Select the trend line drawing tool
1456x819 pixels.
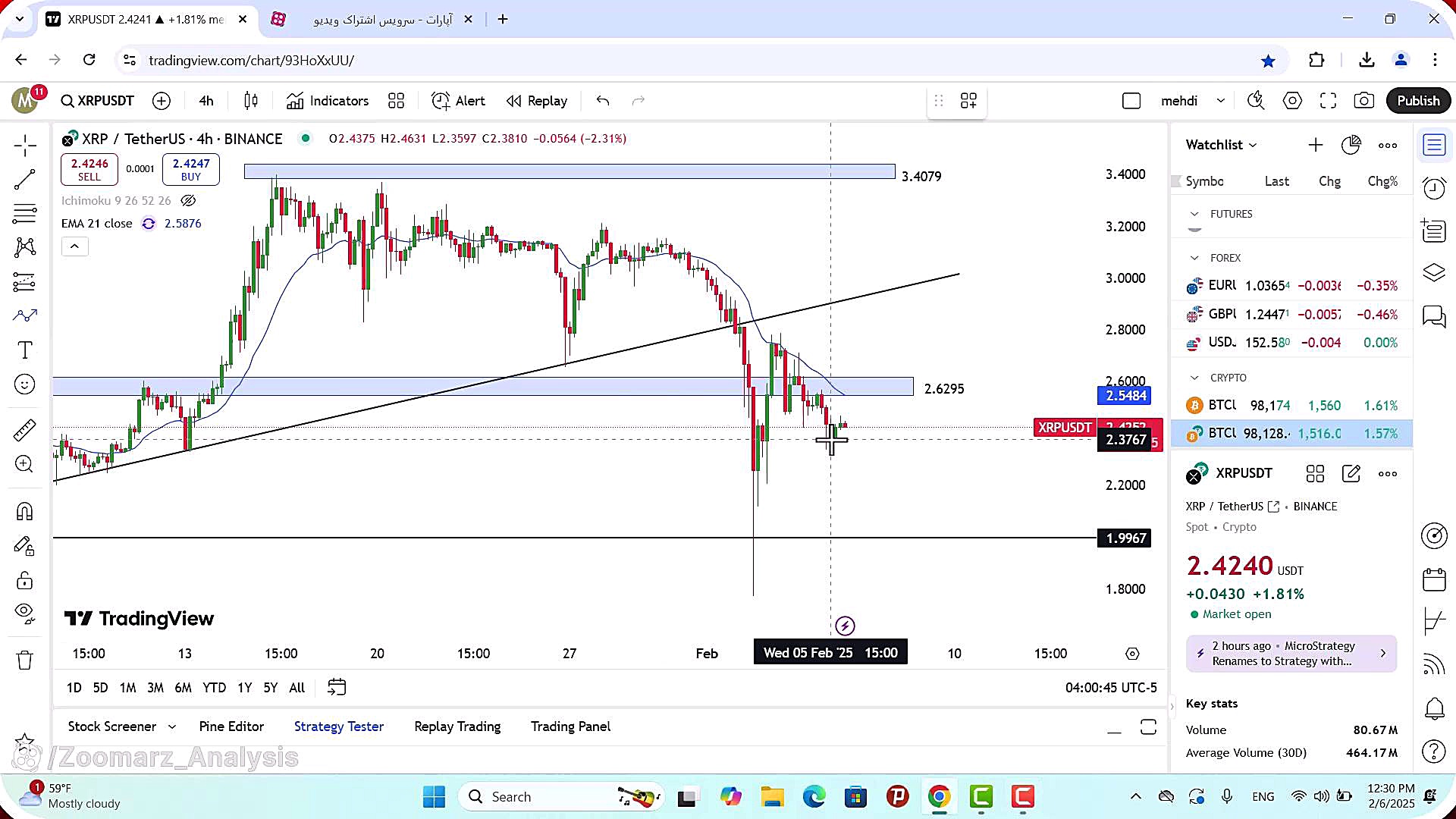click(x=24, y=180)
